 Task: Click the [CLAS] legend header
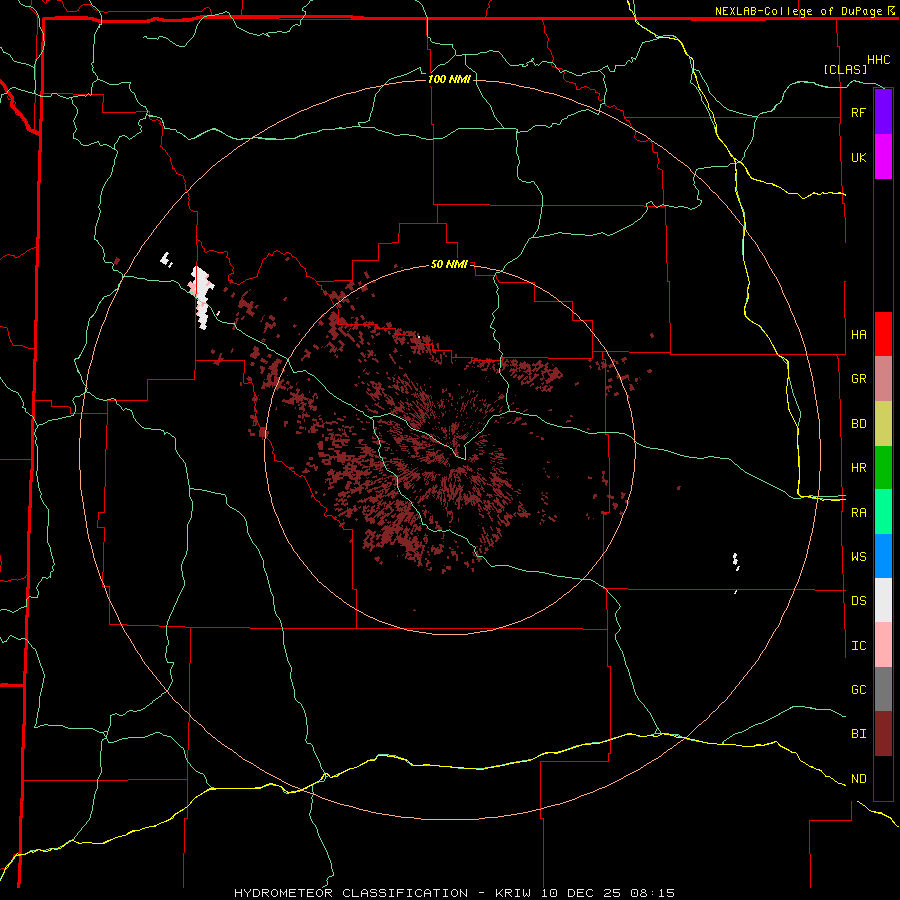click(x=845, y=69)
